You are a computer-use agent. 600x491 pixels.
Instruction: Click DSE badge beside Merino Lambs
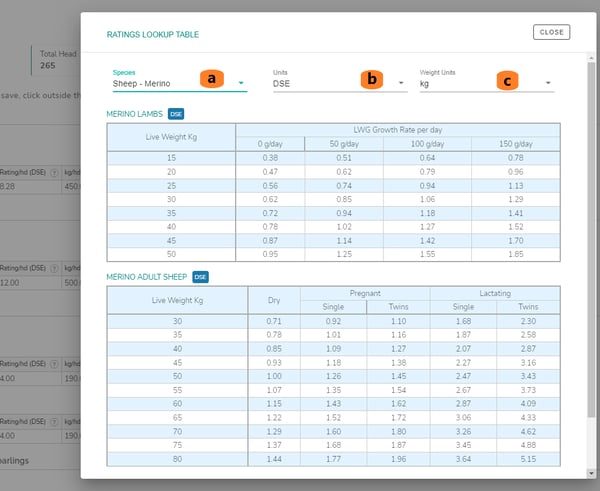point(175,113)
